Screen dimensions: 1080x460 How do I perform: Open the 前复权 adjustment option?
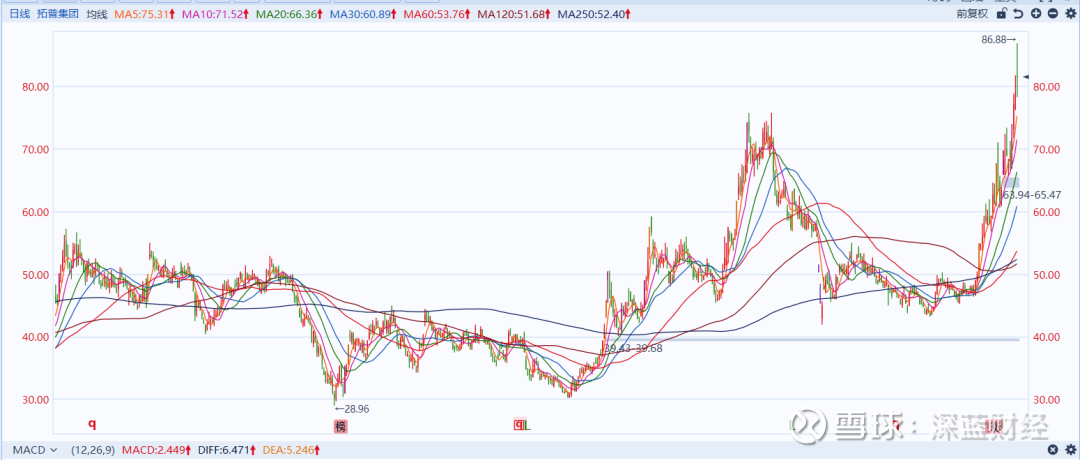pyautogui.click(x=973, y=14)
